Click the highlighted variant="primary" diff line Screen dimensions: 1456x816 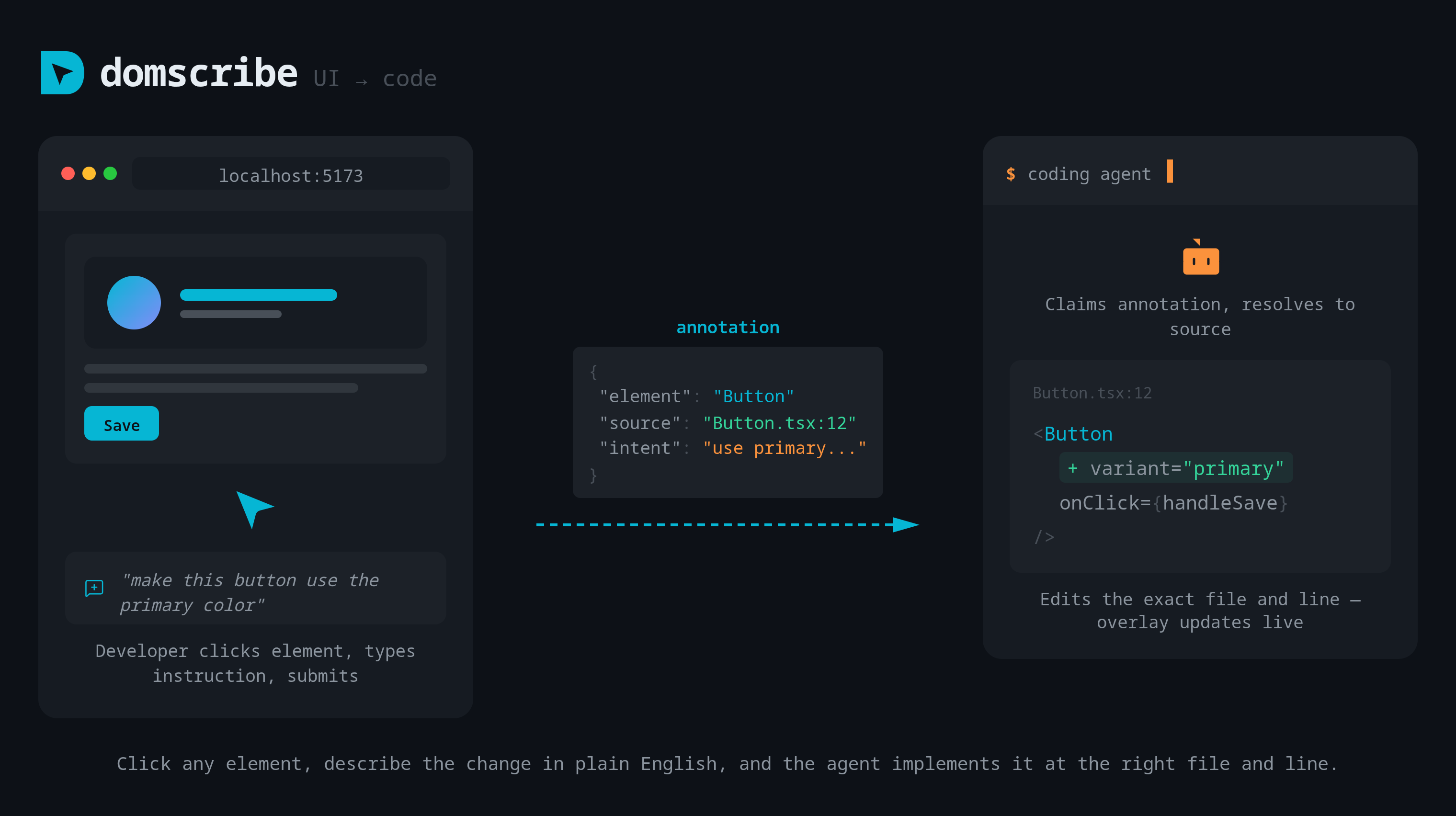coord(1176,468)
